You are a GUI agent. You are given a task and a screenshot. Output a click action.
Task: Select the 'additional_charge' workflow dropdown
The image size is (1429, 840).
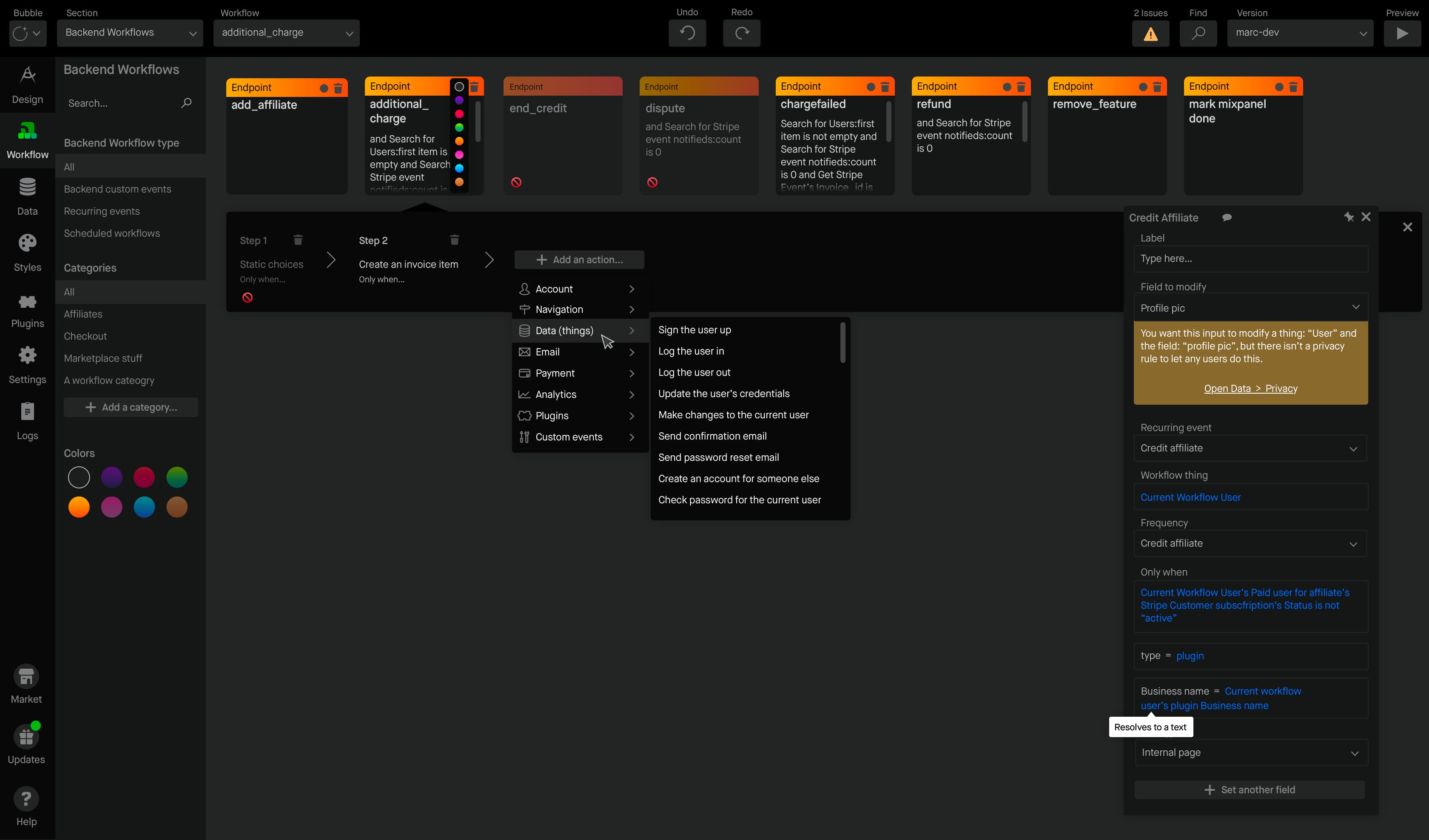click(x=288, y=32)
